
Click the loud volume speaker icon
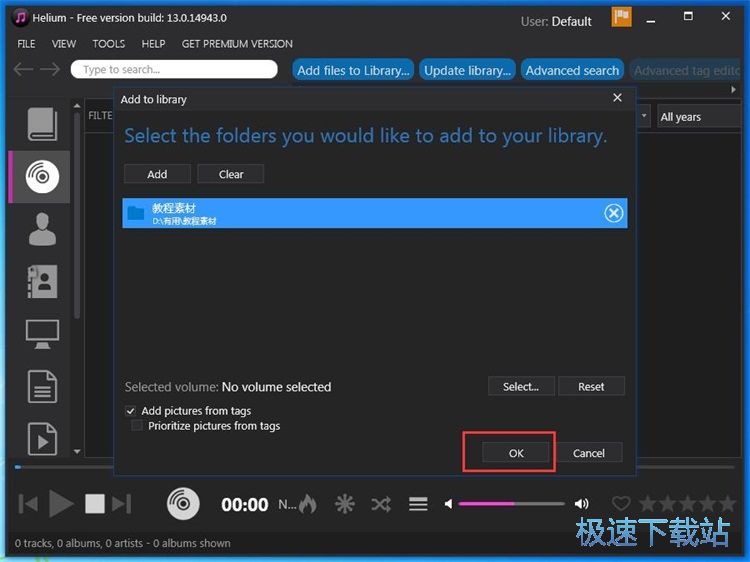coord(582,504)
